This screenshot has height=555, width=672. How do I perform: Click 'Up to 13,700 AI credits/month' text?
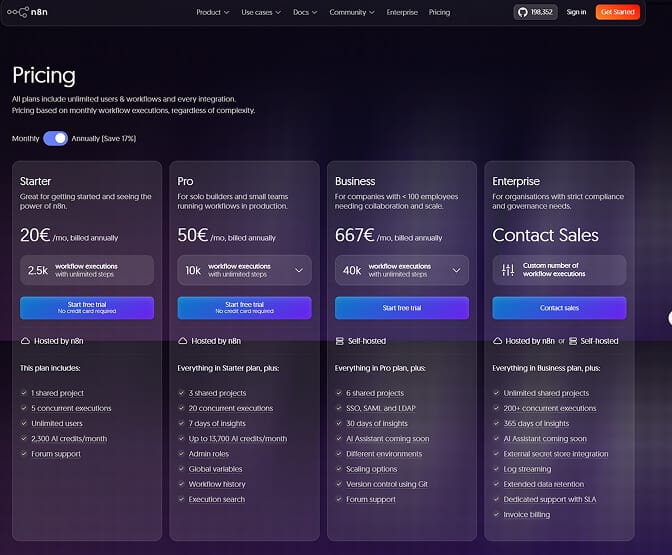tap(238, 438)
